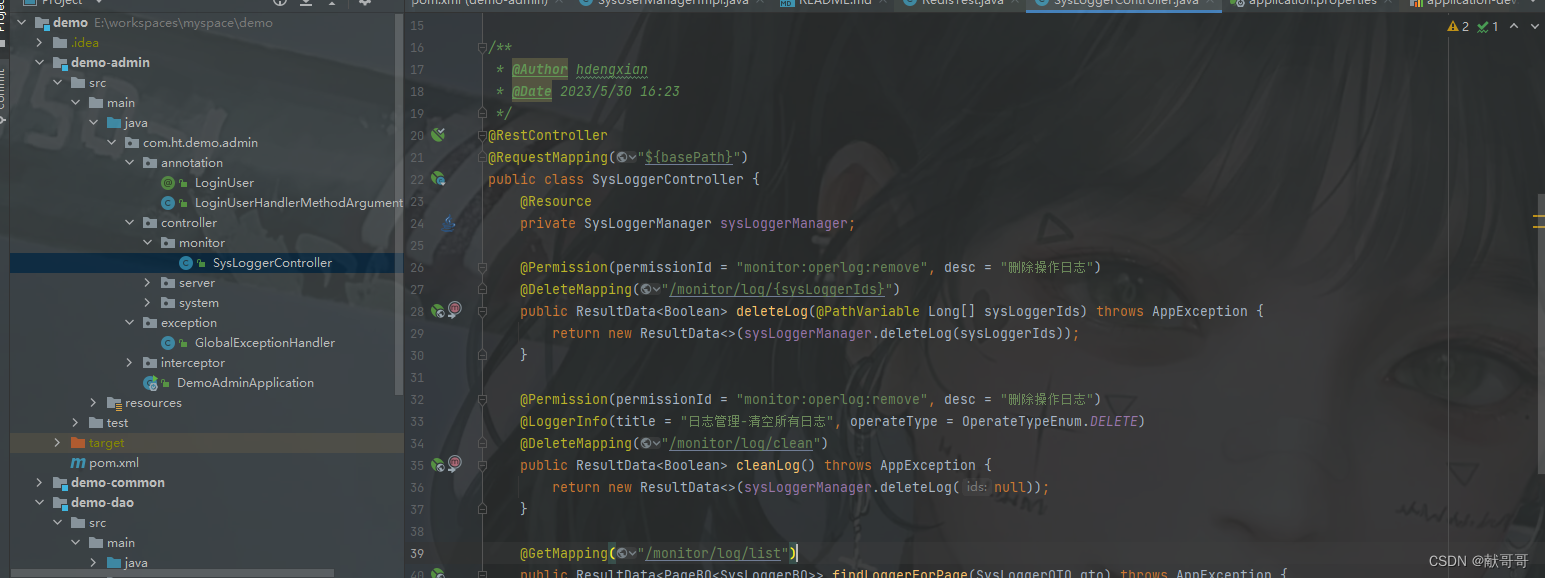Collapse the annotation package
The width and height of the screenshot is (1545, 578).
[130, 163]
